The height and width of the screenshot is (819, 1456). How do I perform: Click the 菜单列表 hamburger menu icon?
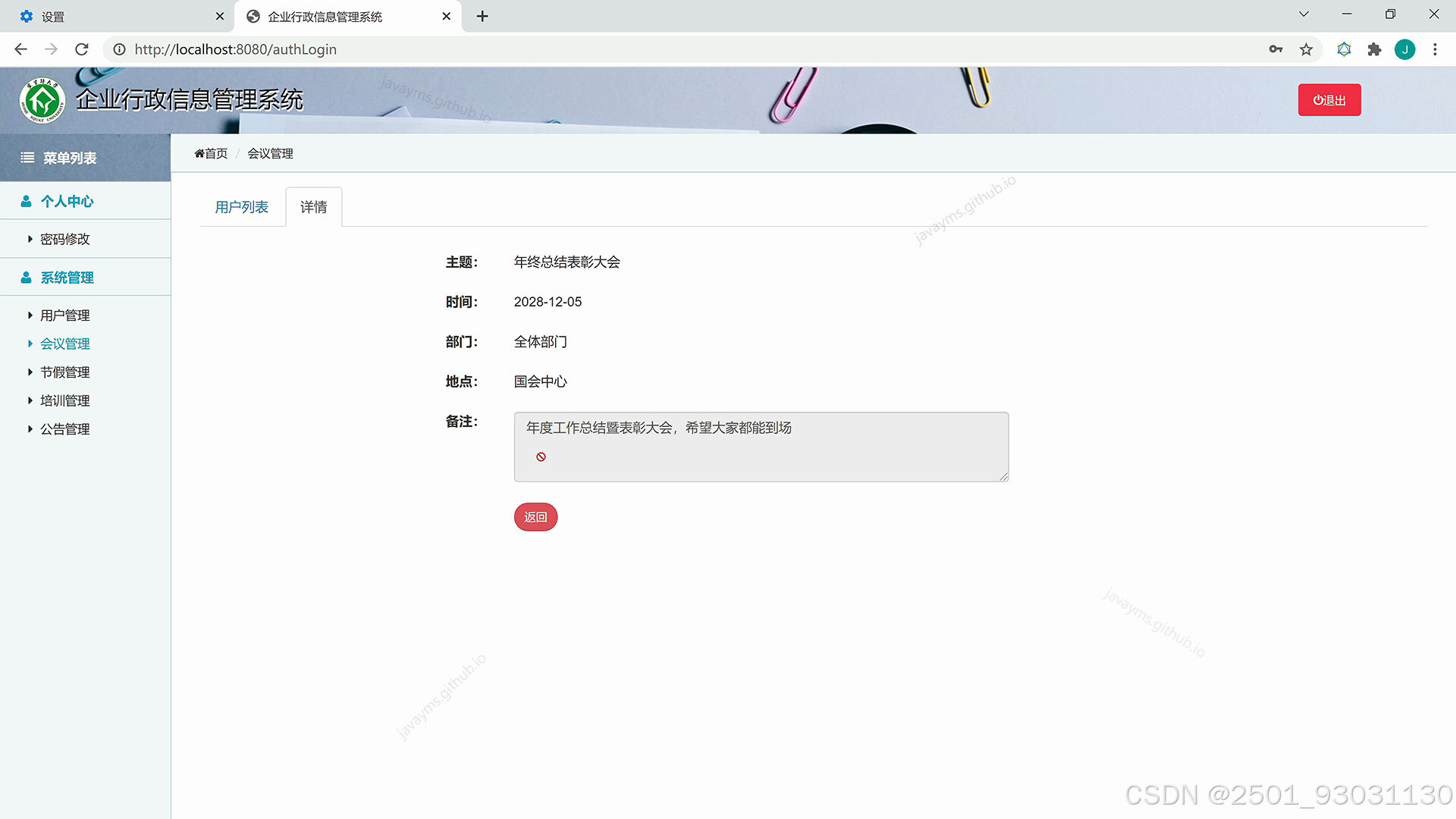(27, 158)
